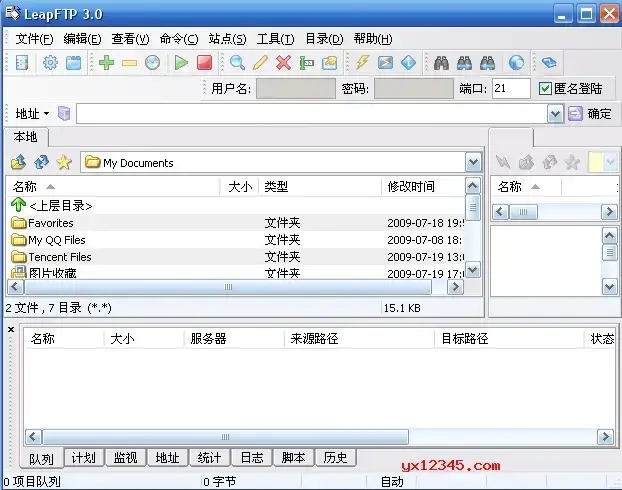Click the 确定 connect button
This screenshot has height=490, width=622.
pyautogui.click(x=590, y=114)
